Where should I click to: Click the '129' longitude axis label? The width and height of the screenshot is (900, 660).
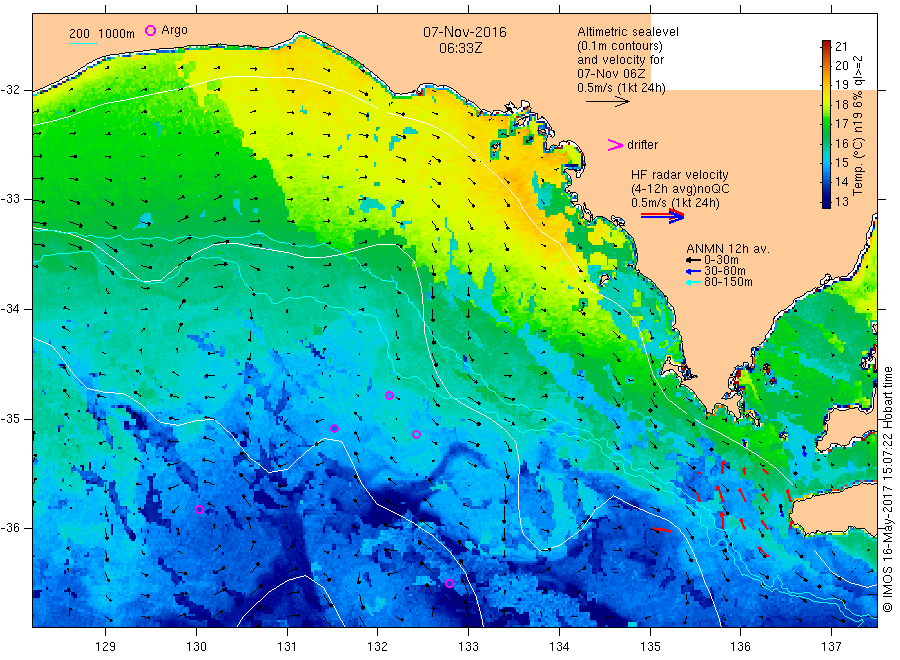click(106, 647)
